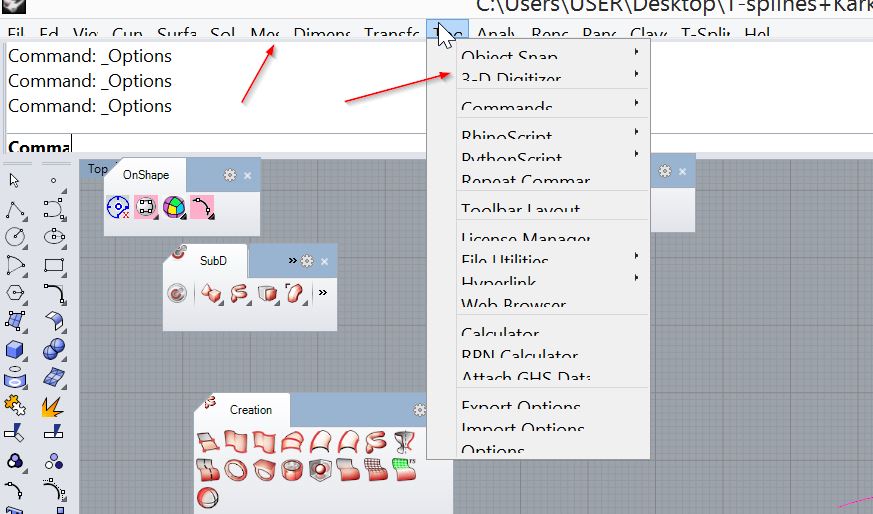Click the Join puzzle-piece icon
This screenshot has width=873, height=514.
point(16,405)
